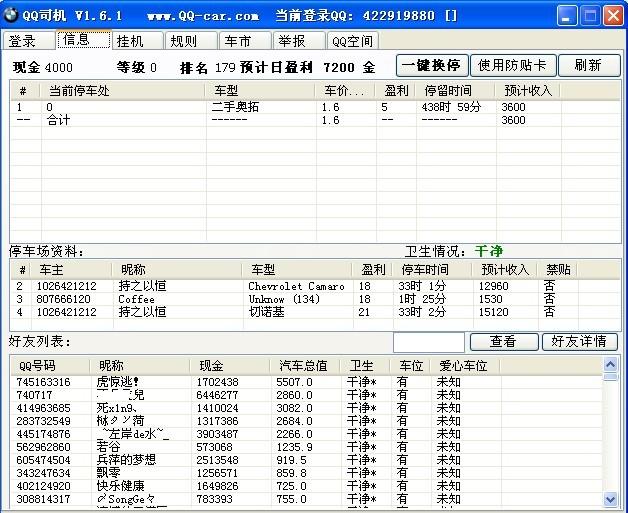
Task: Open 好友详情 button
Action: tap(580, 342)
